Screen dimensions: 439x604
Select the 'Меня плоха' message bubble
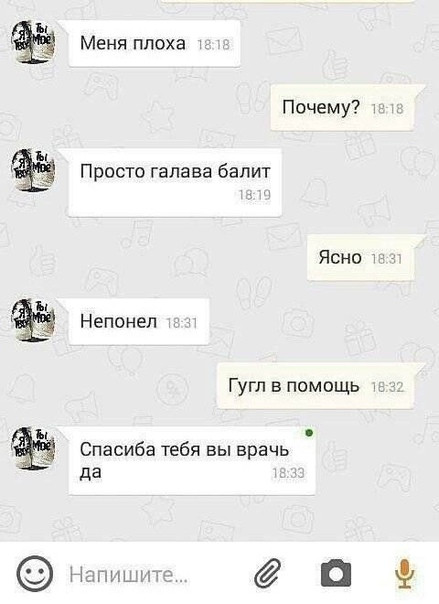[x=154, y=44]
